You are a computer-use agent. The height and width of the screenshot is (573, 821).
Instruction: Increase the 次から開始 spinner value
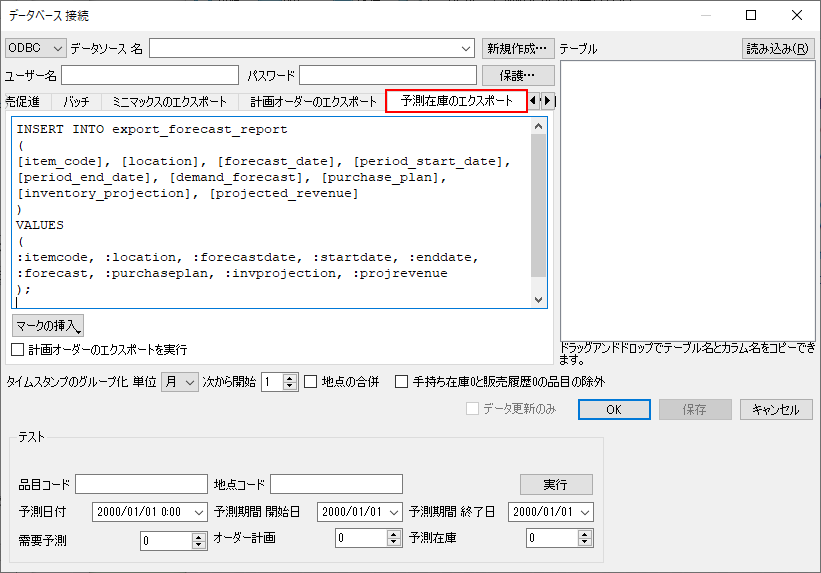pyautogui.click(x=290, y=377)
